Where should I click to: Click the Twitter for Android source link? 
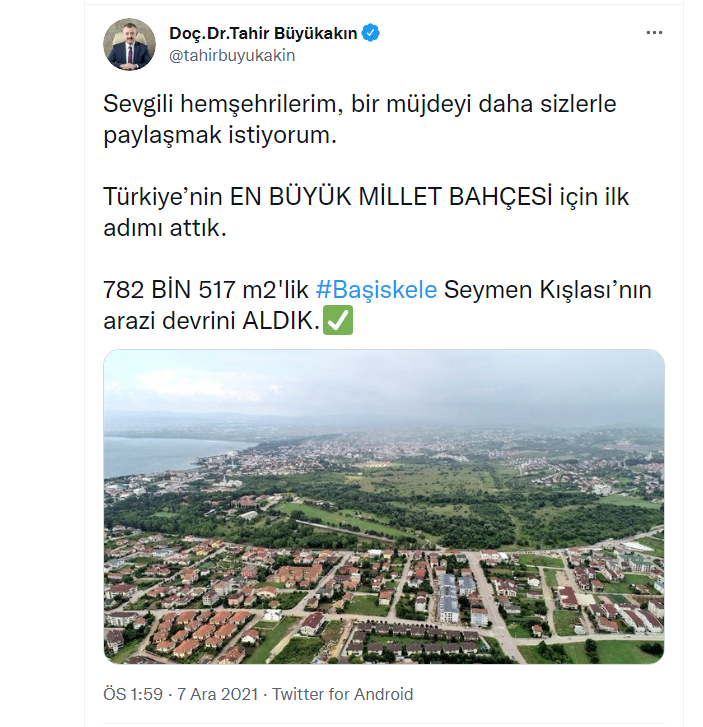point(343,694)
